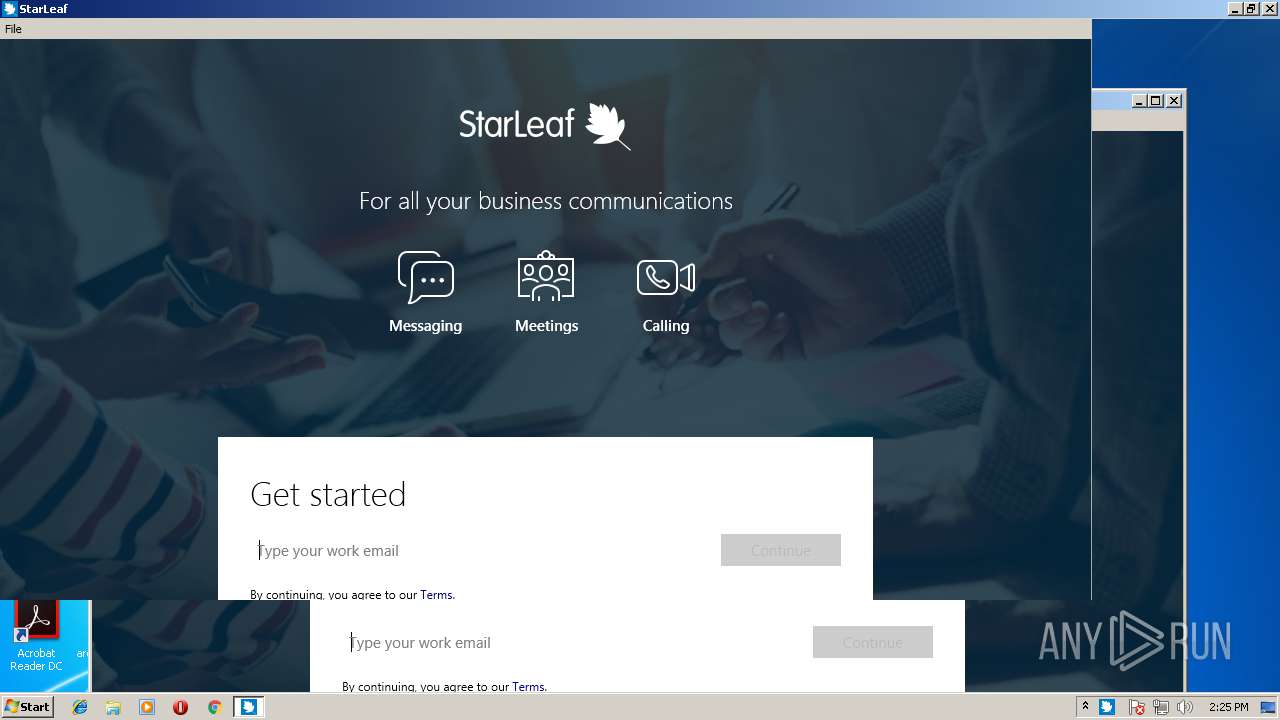Click the Meetings people icon
The height and width of the screenshot is (720, 1280).
pyautogui.click(x=546, y=277)
